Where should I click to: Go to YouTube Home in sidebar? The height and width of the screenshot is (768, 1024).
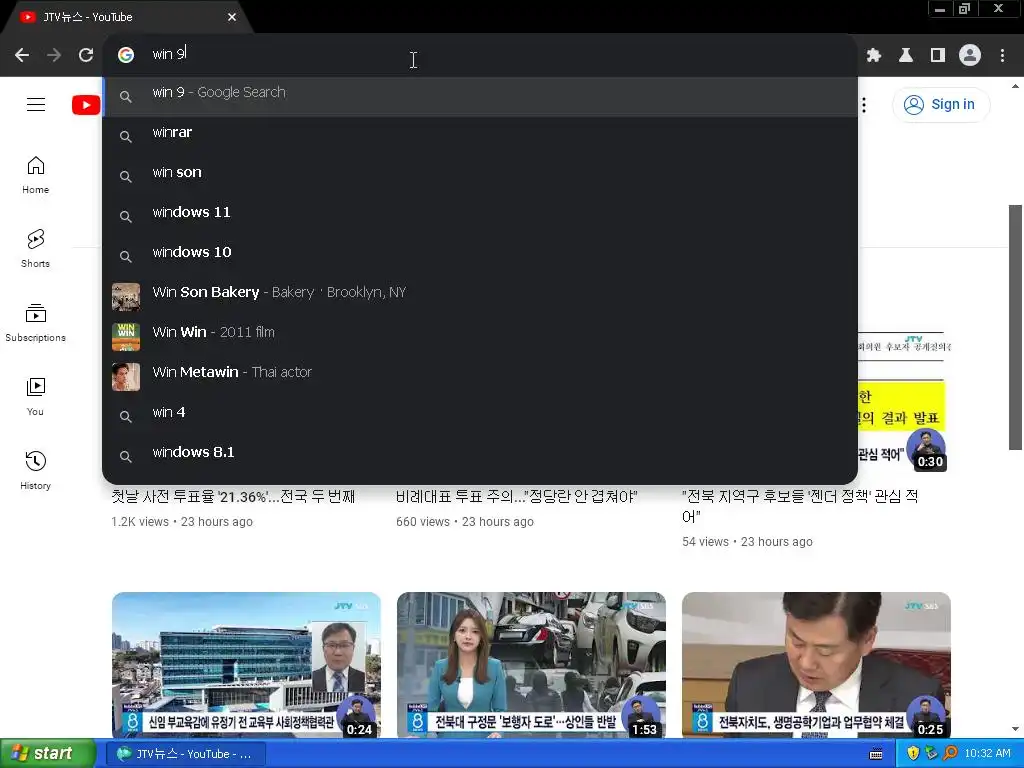(x=35, y=175)
